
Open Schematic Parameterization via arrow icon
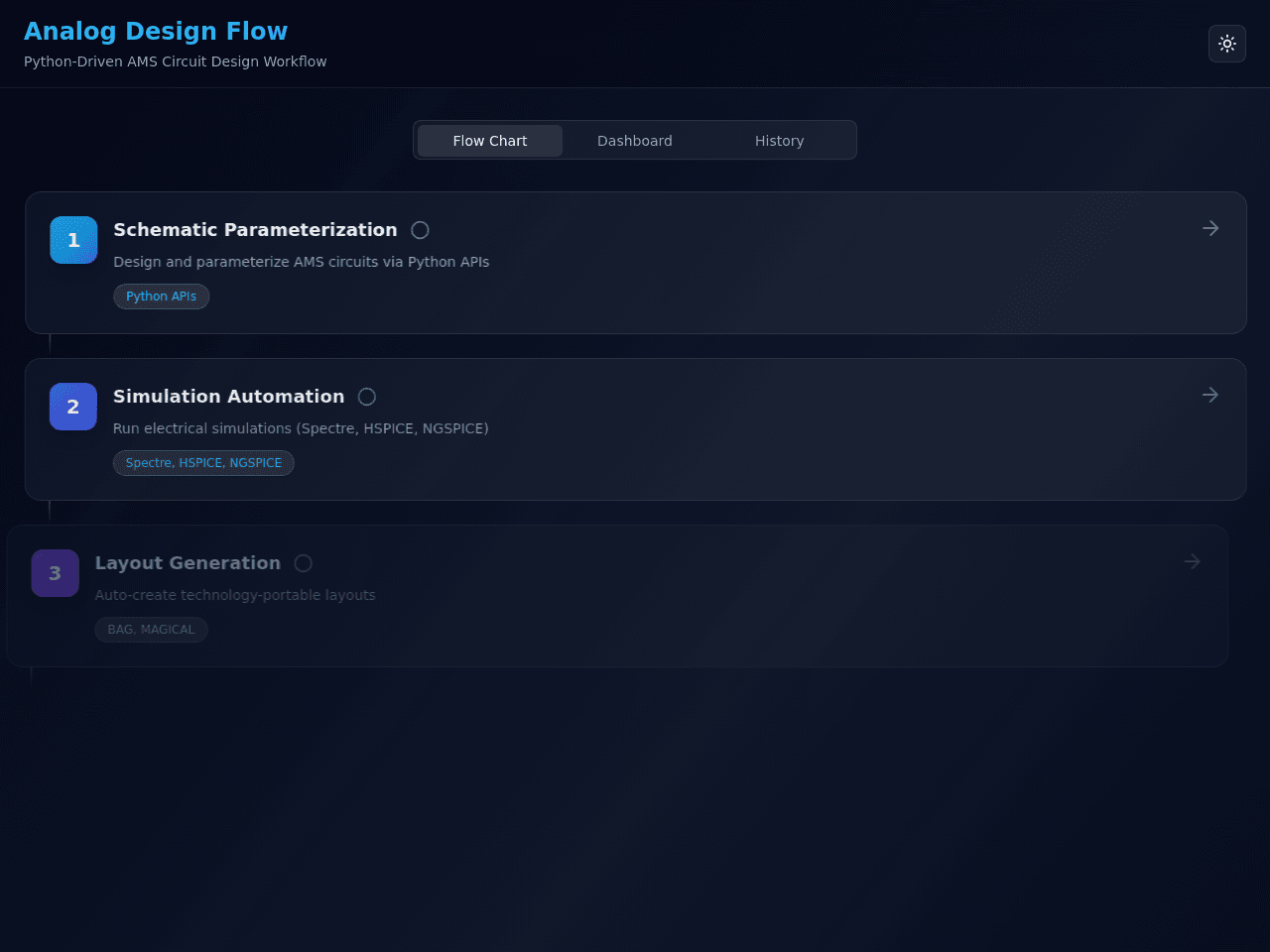click(1210, 228)
